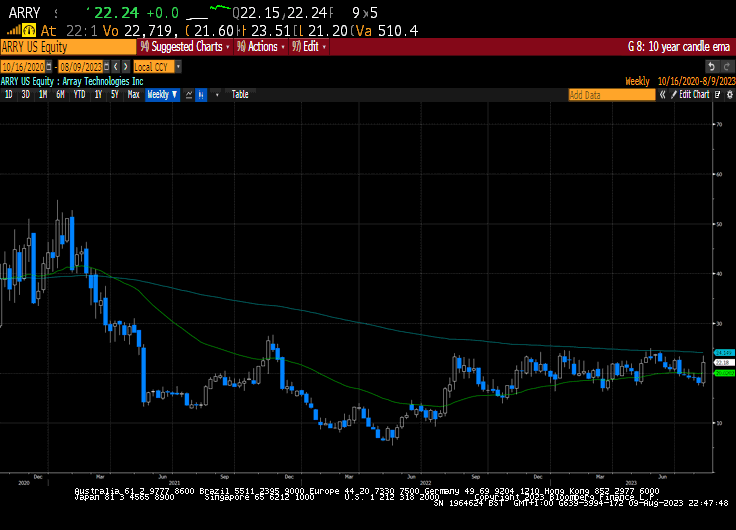Shift date range backward with left arrow
The height and width of the screenshot is (530, 736).
point(116,67)
